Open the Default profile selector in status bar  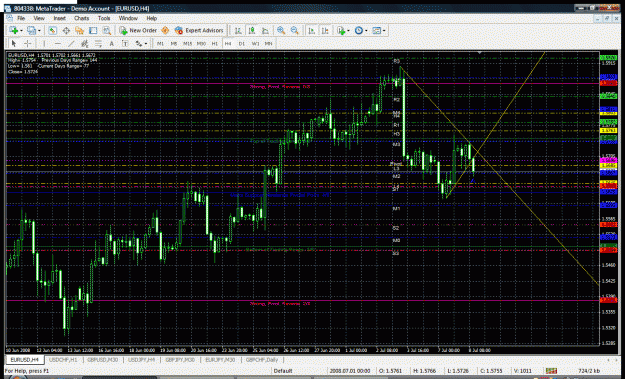[283, 371]
